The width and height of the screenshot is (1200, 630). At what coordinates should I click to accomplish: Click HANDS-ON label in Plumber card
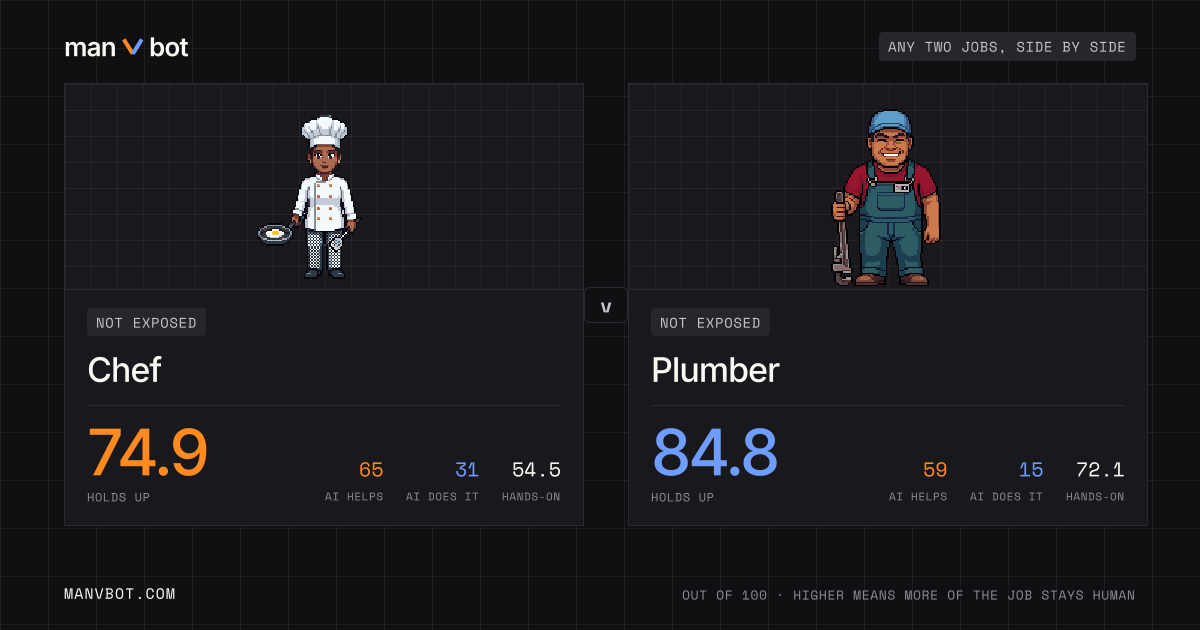pyautogui.click(x=1095, y=497)
